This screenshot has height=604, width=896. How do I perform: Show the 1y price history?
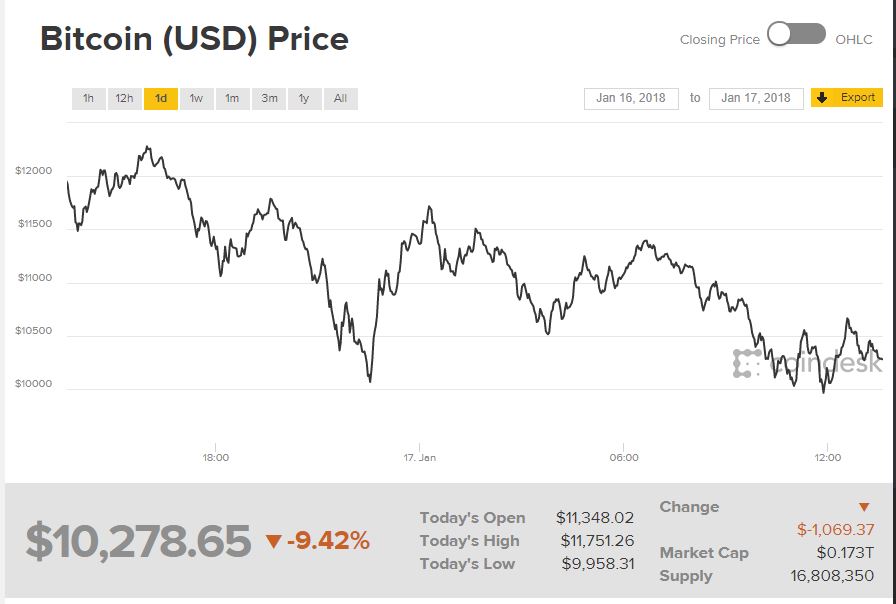[x=304, y=98]
